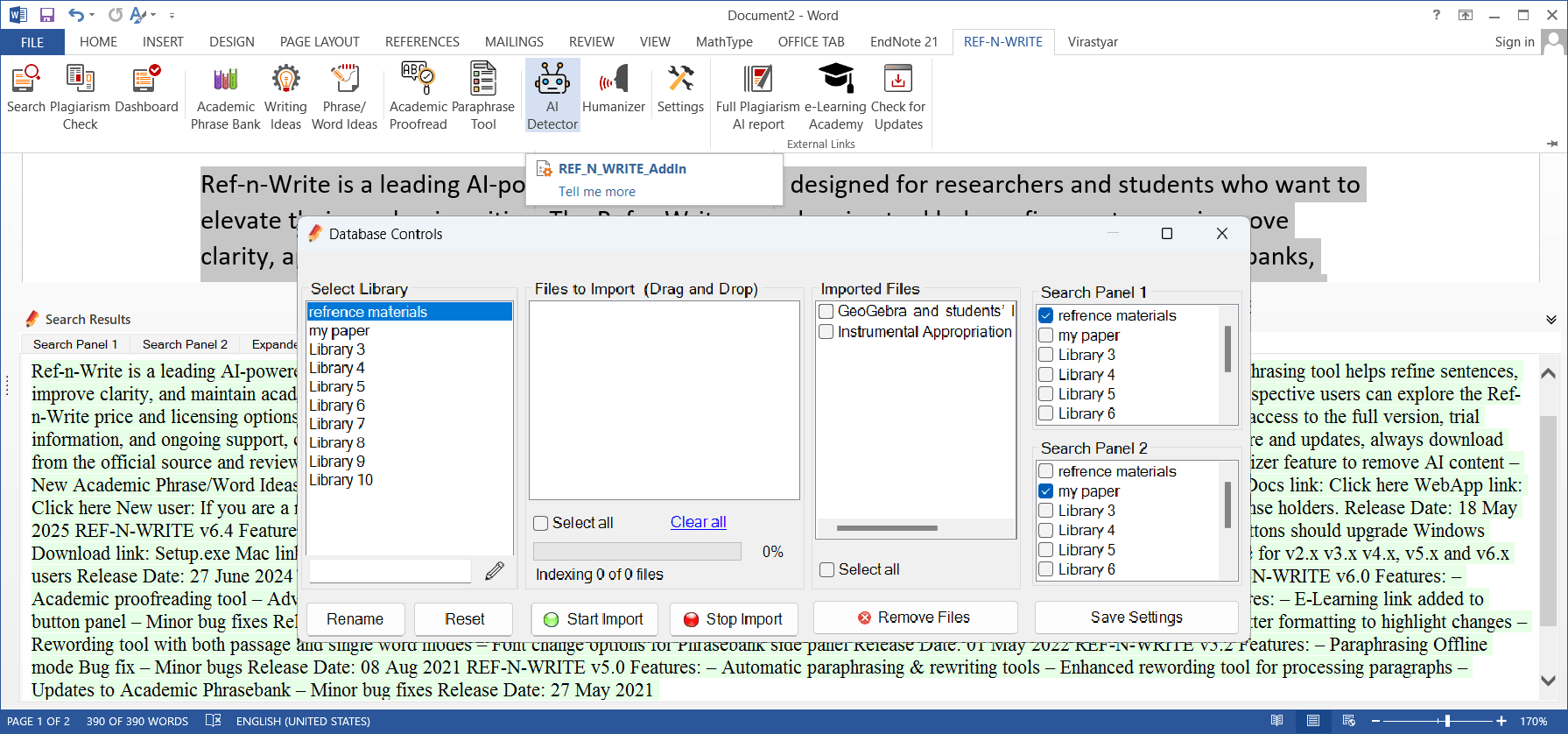This screenshot has width=1568, height=734.
Task: Switch to the Search Panel 2 tab
Action: click(185, 344)
